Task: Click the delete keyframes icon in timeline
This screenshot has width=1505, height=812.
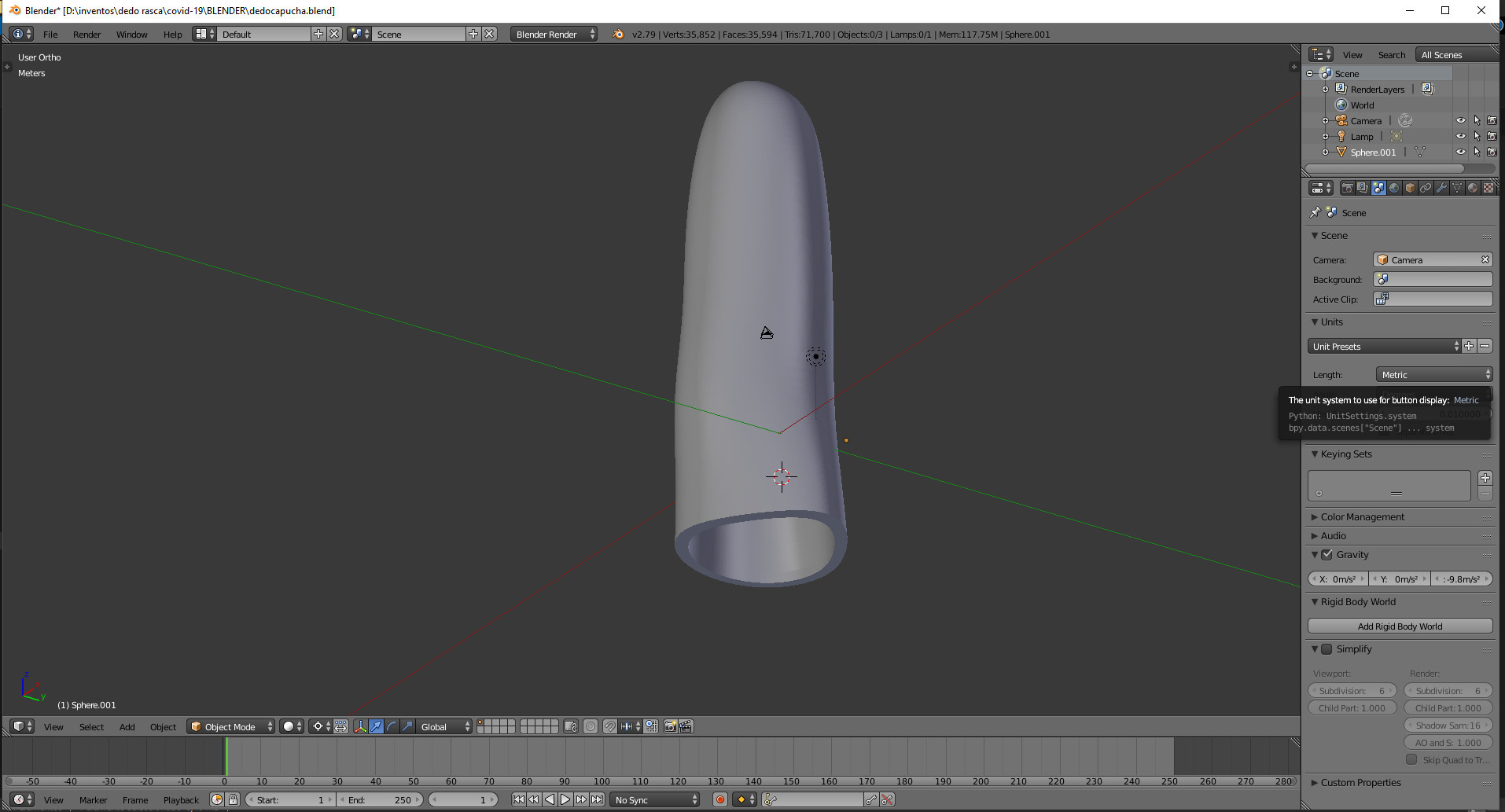Action: [887, 799]
